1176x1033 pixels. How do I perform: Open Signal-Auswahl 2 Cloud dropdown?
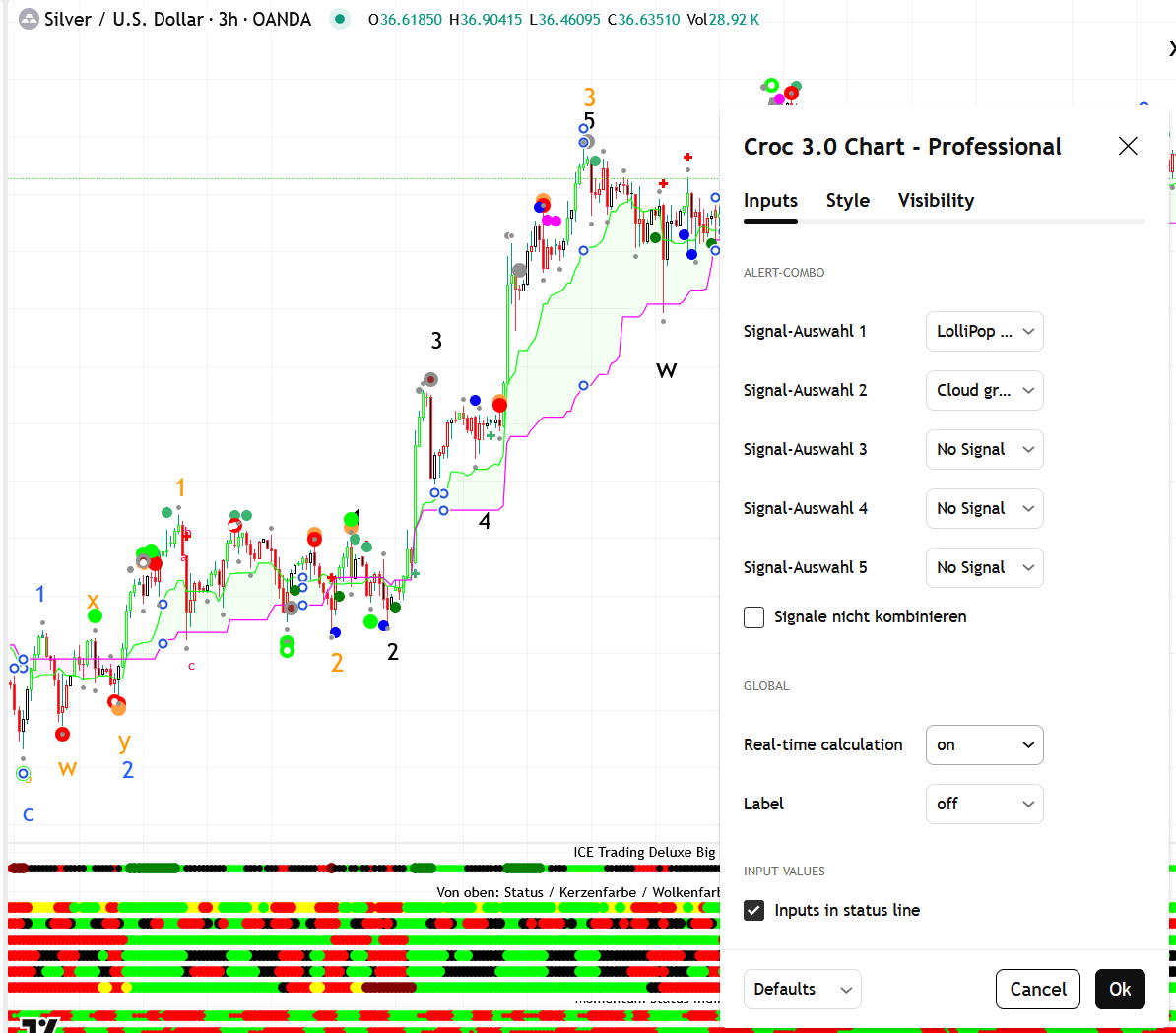(x=984, y=391)
